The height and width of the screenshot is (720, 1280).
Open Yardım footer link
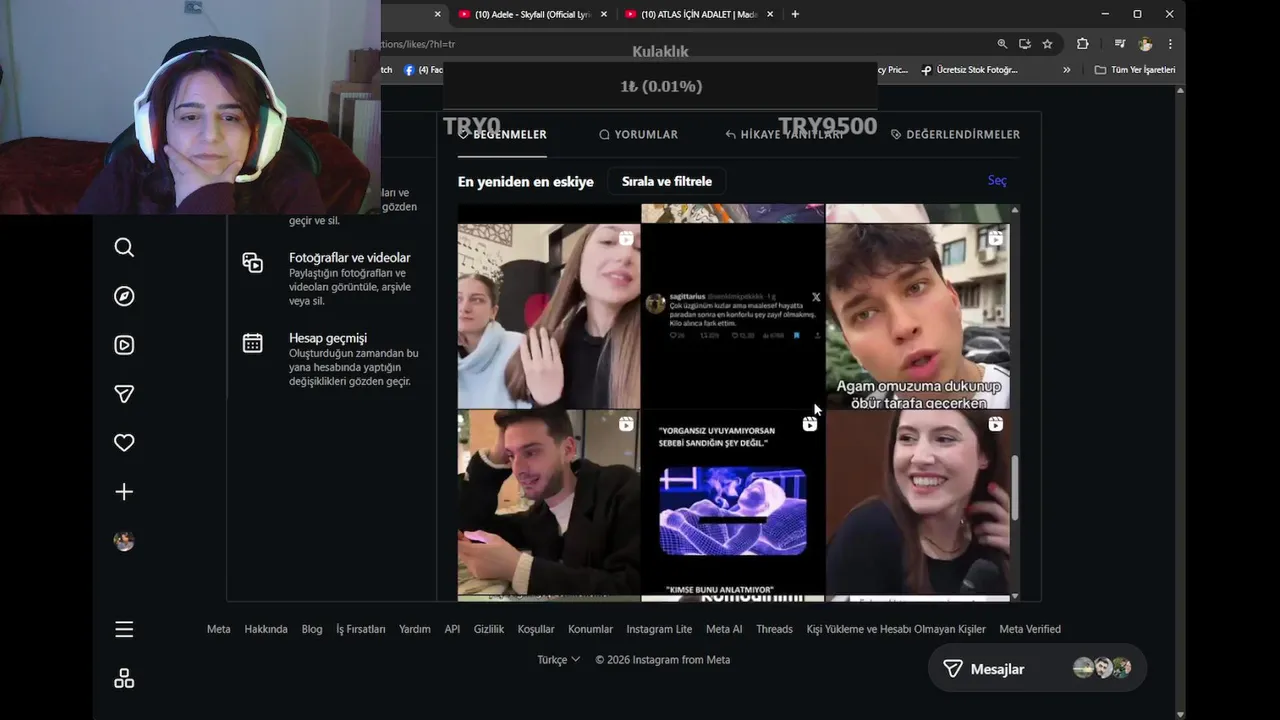point(415,629)
